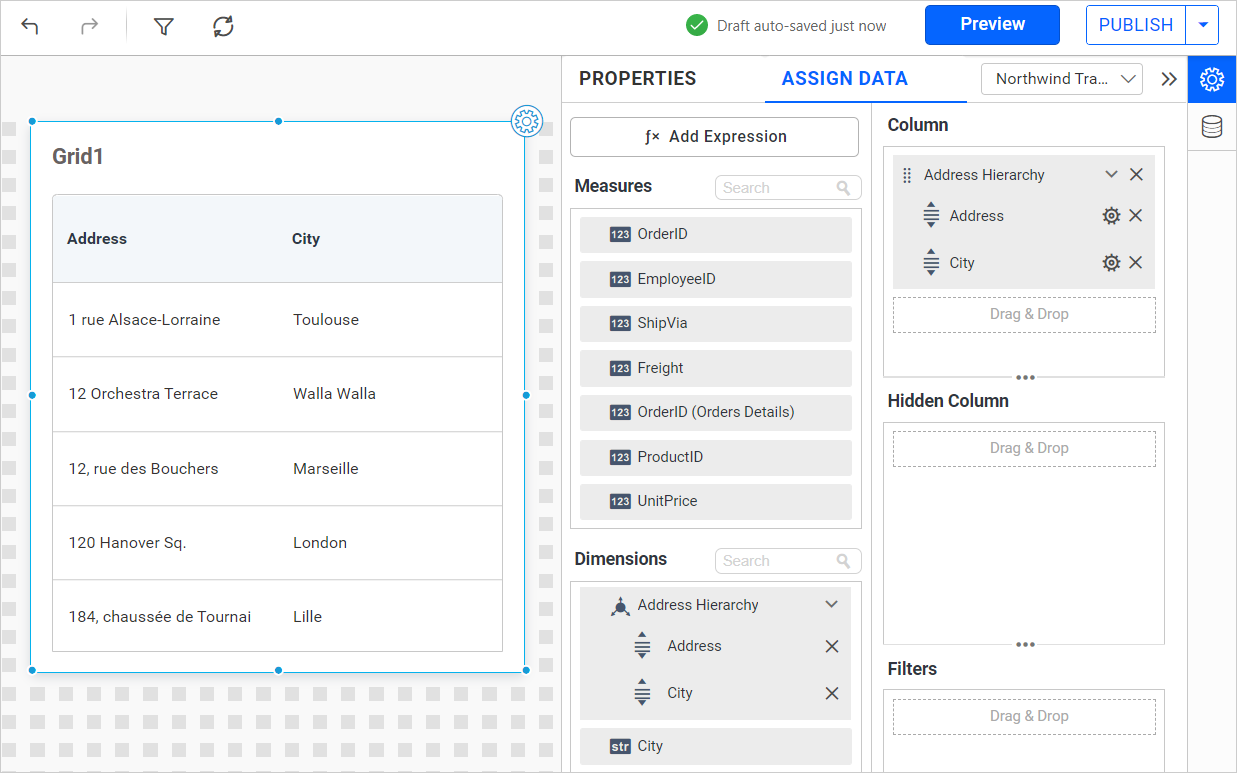
Task: Click the refresh icon in toolbar
Action: pos(223,27)
